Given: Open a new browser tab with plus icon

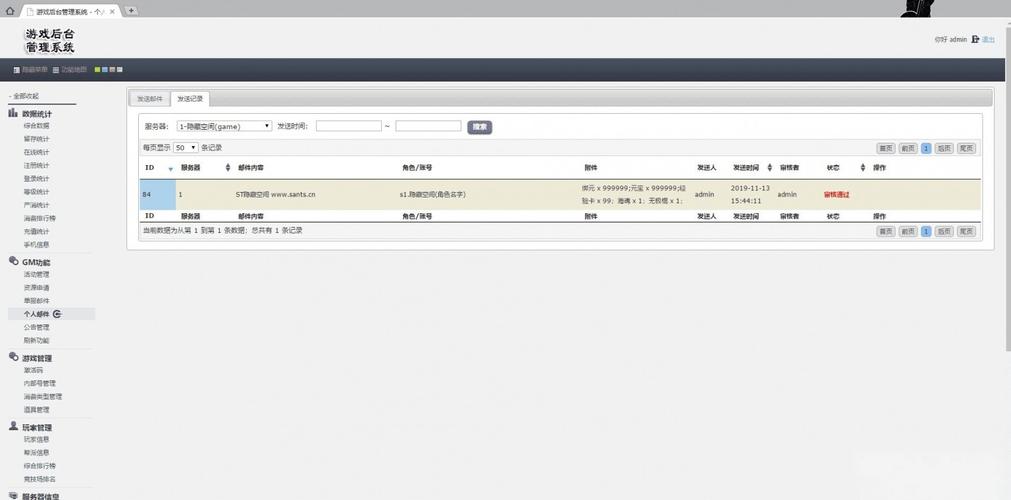Looking at the screenshot, I should pyautogui.click(x=131, y=10).
